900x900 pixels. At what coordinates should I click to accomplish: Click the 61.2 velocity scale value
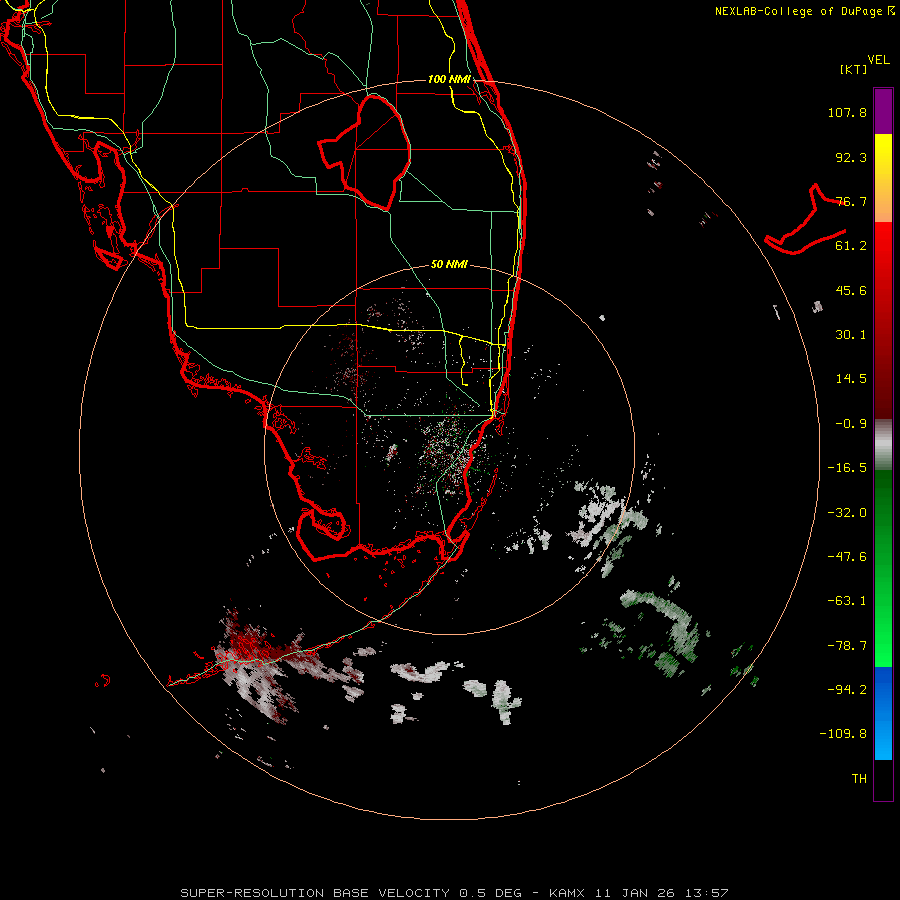tap(851, 246)
